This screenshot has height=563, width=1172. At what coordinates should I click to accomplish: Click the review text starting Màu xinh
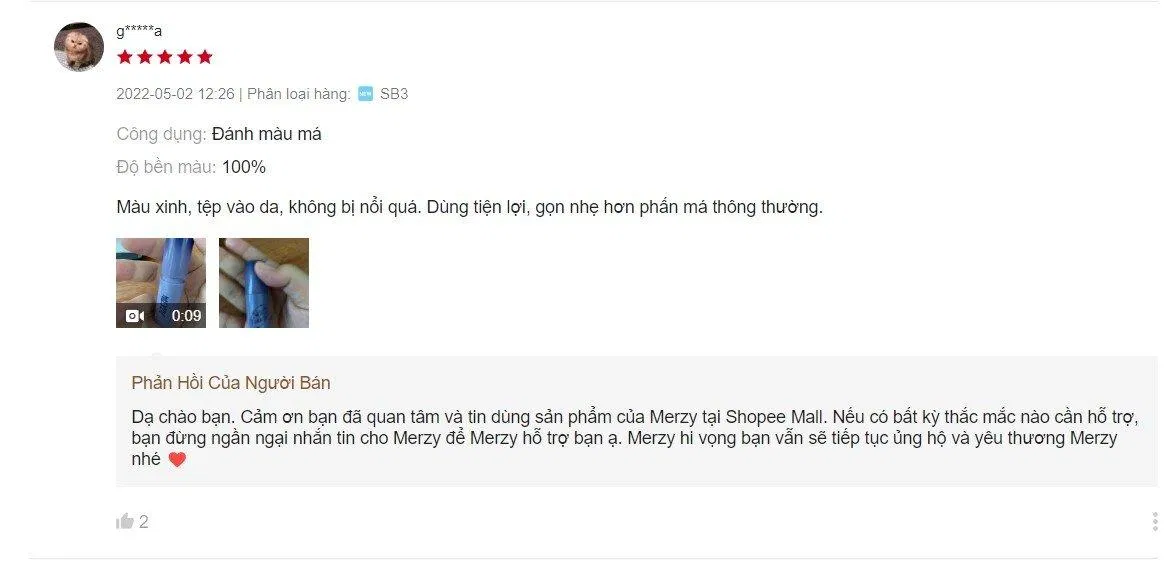click(469, 207)
